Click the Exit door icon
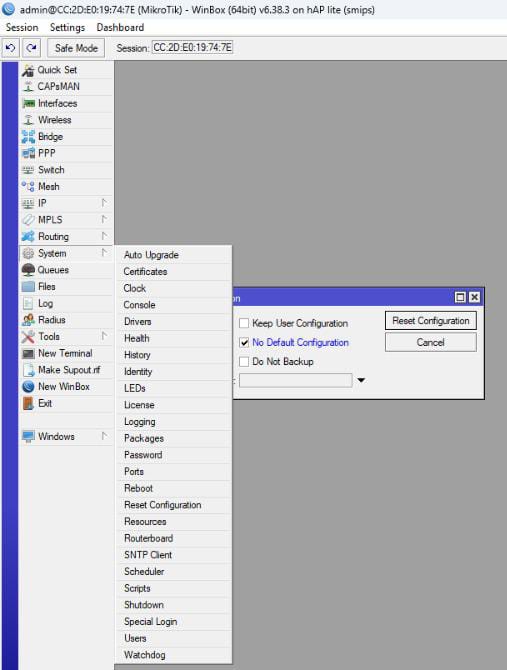 point(28,403)
